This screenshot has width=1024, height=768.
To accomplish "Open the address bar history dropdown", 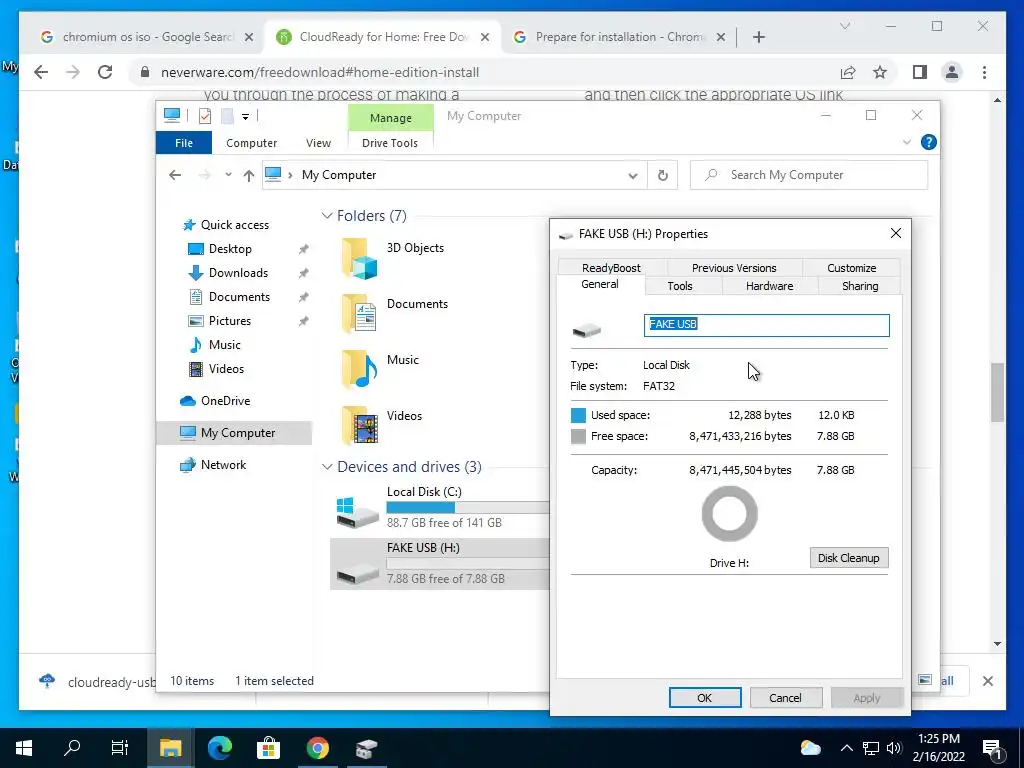I will [632, 176].
